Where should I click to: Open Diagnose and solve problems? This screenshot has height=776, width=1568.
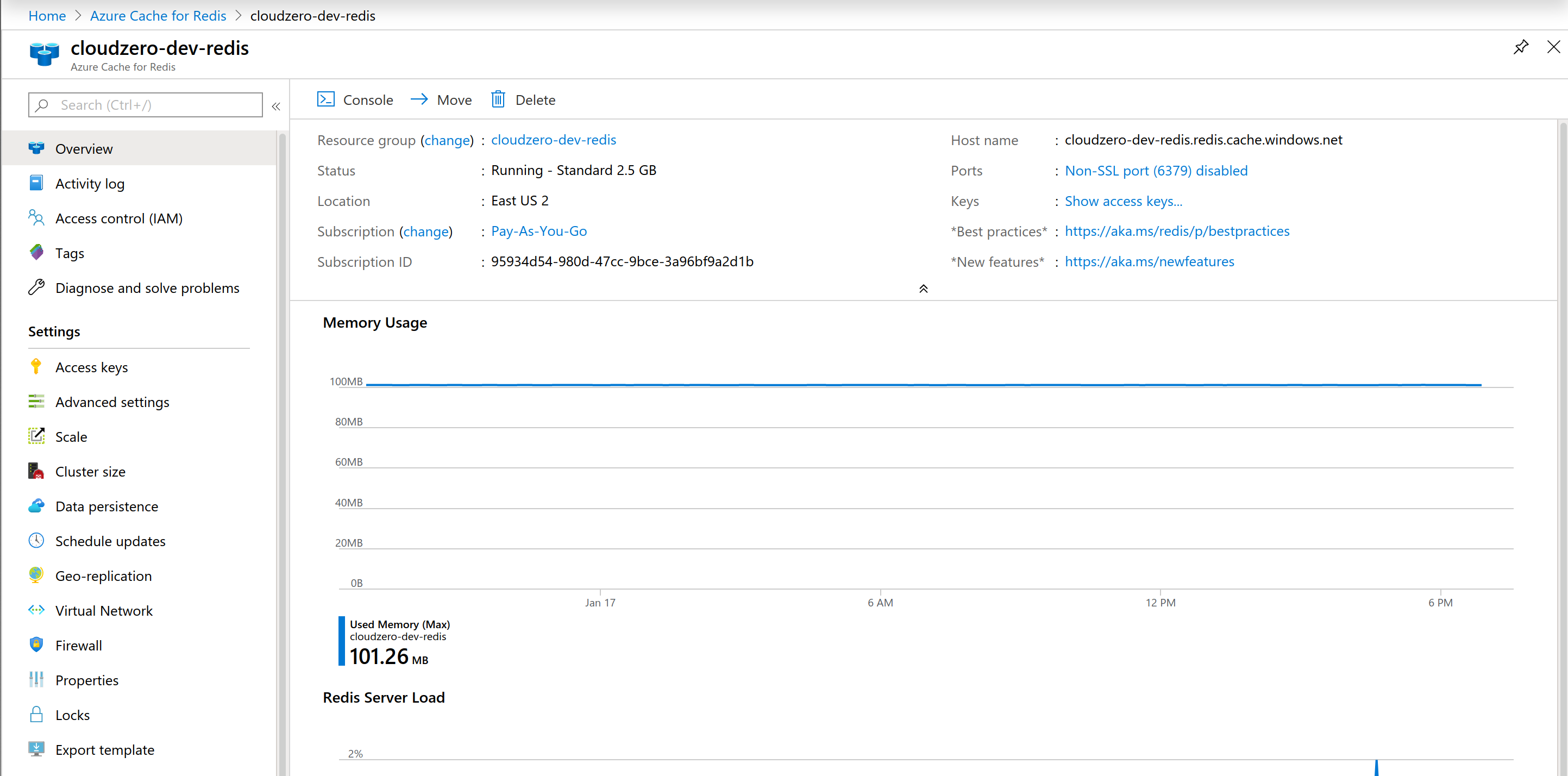tap(147, 288)
